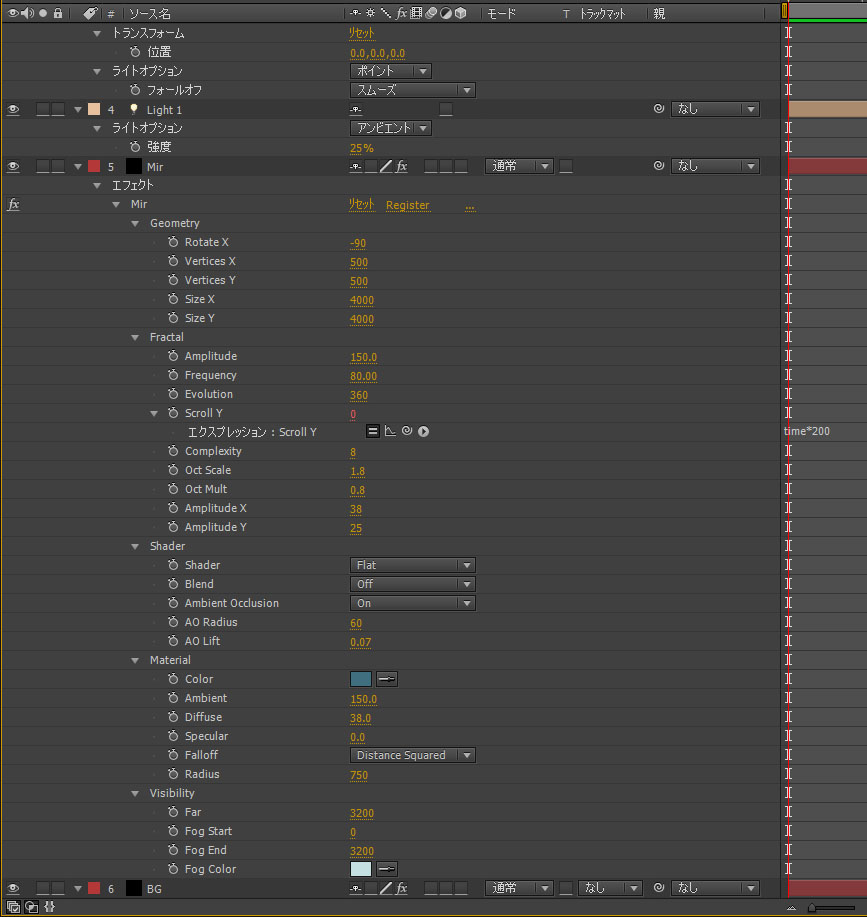
Task: Click the 位置 stopwatch icon
Action: [x=135, y=52]
